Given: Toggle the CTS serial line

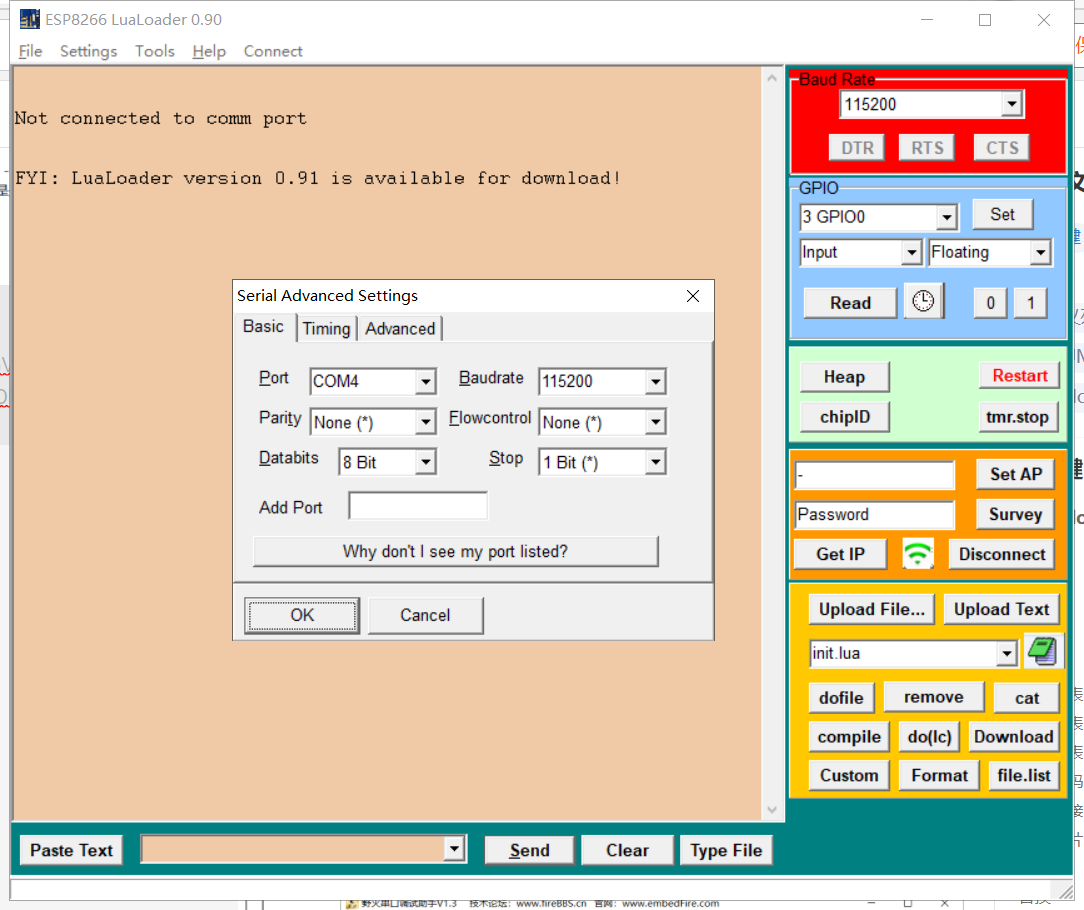Looking at the screenshot, I should click(x=1000, y=146).
